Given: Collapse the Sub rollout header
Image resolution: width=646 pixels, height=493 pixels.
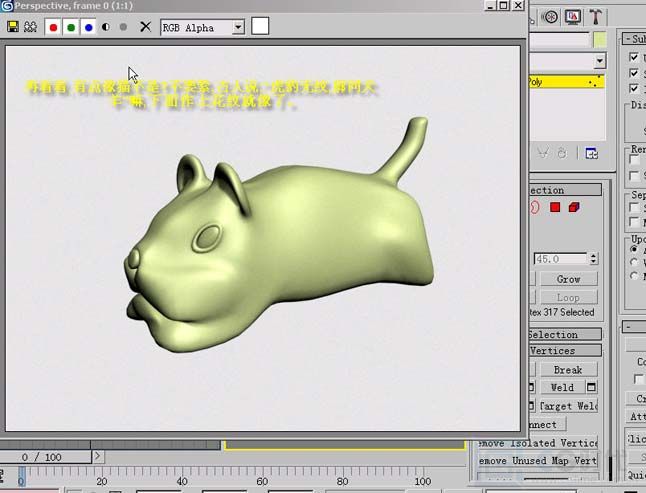Looking at the screenshot, I should [634, 39].
